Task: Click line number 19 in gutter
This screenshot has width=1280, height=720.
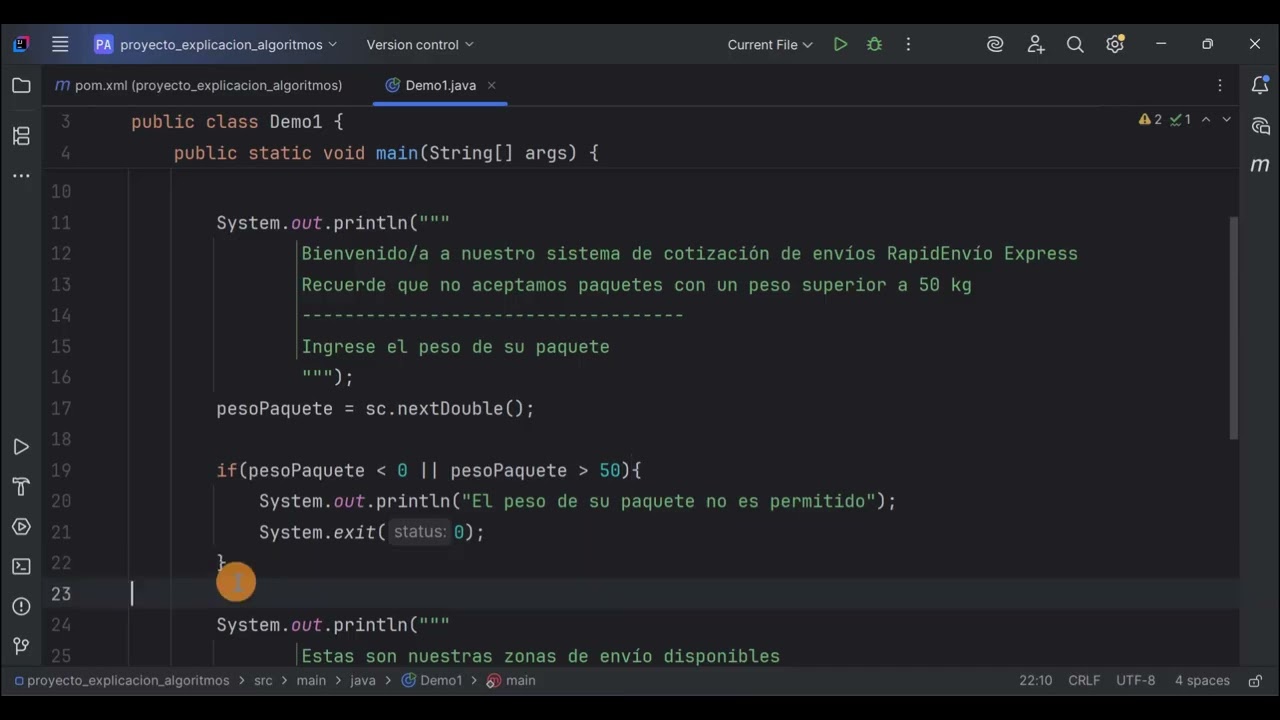Action: [61, 471]
